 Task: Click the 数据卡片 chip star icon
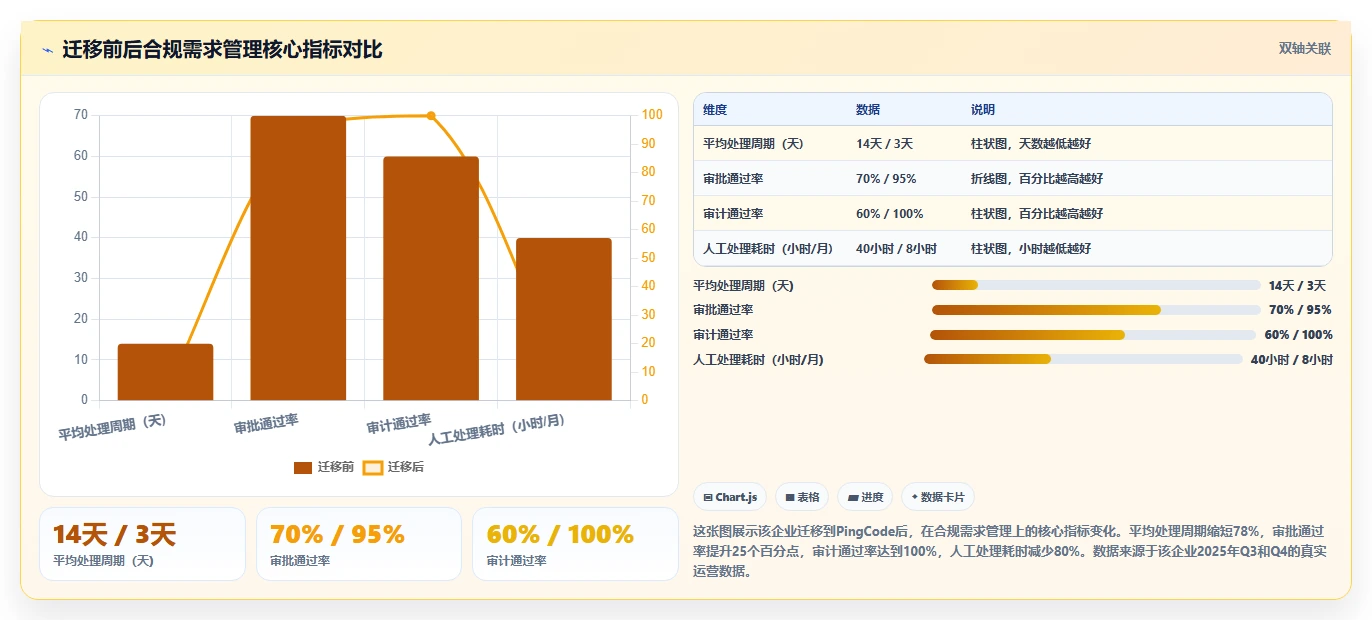[915, 497]
